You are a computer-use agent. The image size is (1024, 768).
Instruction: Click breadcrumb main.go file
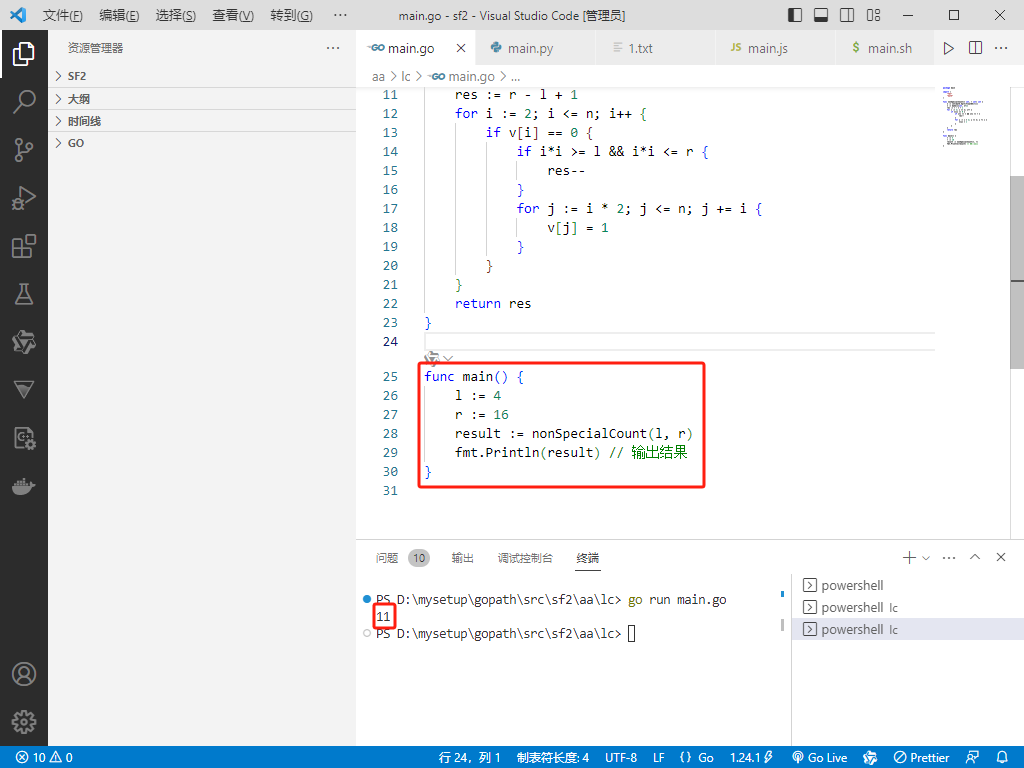[x=462, y=76]
